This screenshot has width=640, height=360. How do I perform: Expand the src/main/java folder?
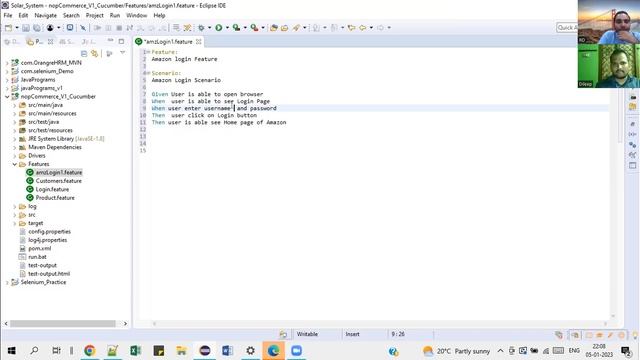15,105
